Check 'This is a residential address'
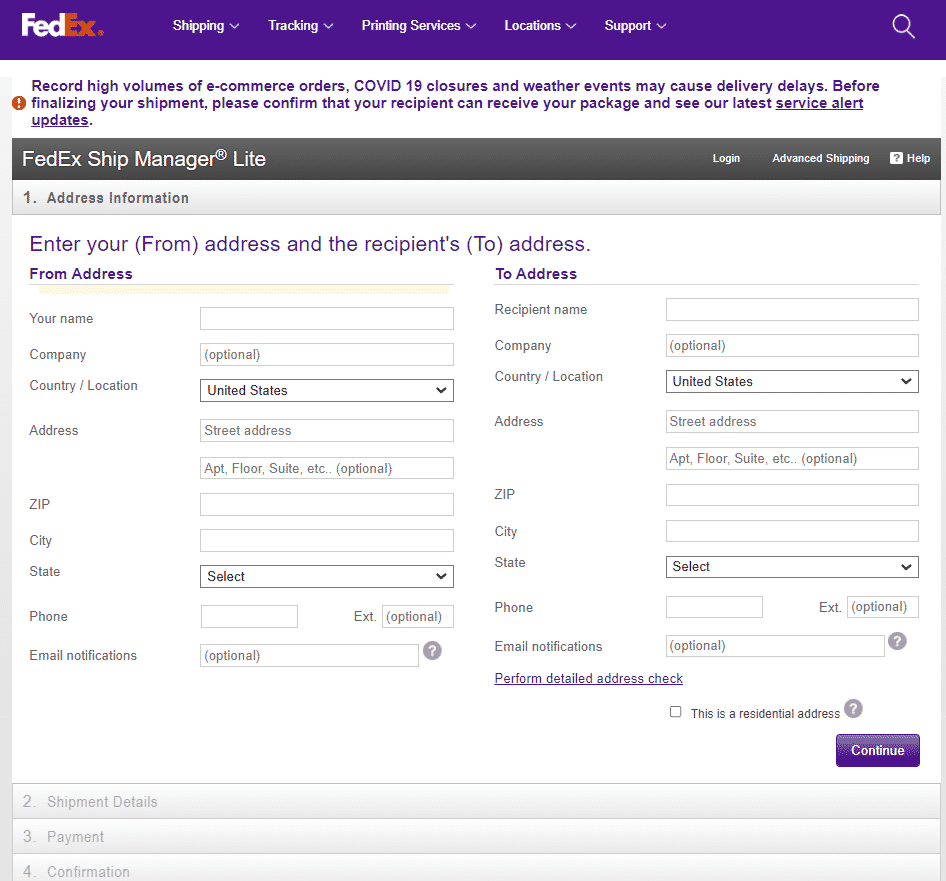Viewport: 946px width, 881px height. (676, 712)
